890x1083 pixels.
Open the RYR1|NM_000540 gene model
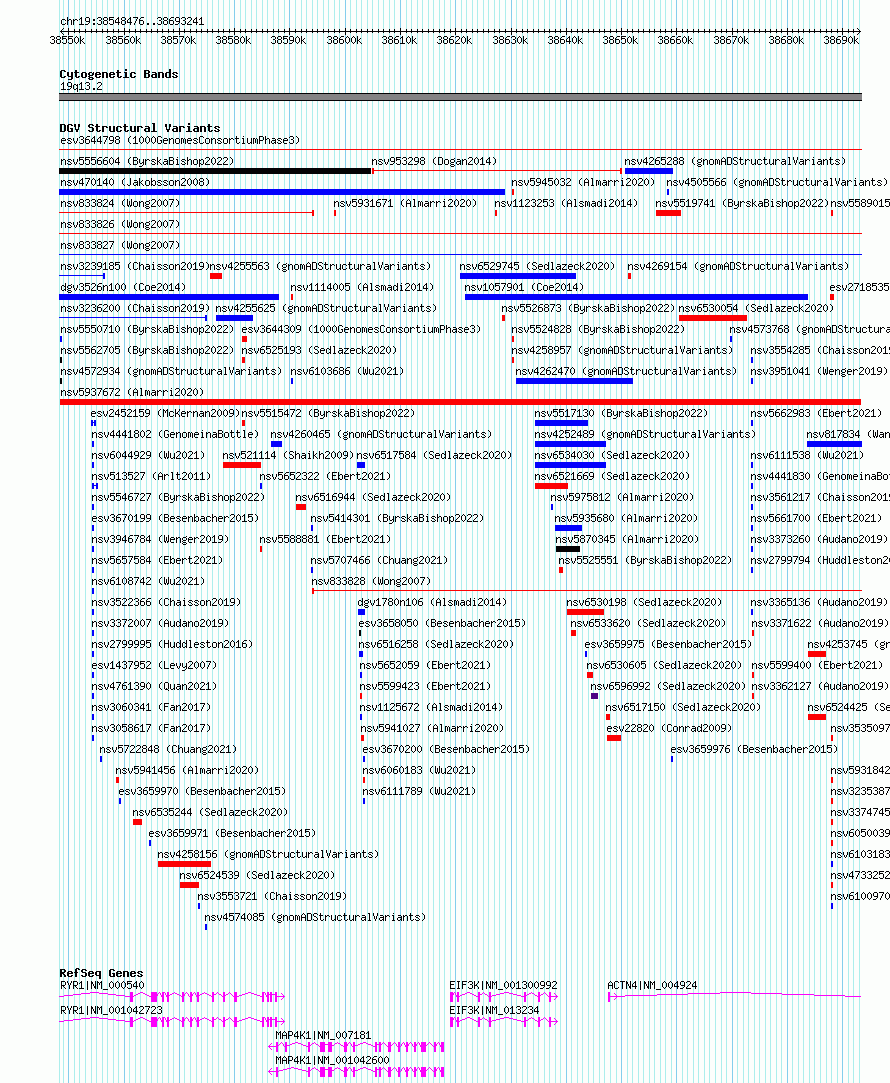click(x=172, y=997)
